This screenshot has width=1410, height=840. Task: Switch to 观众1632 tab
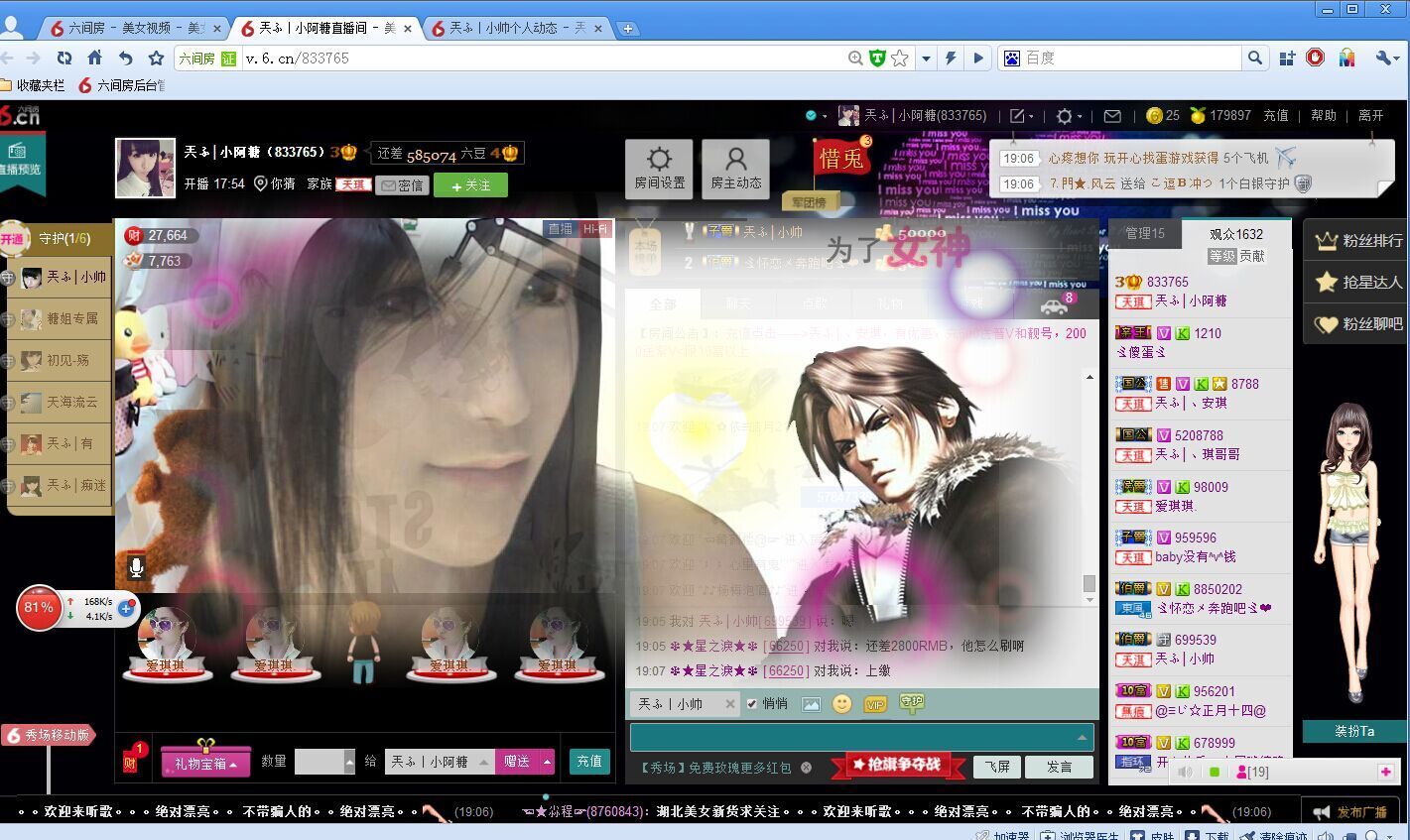(1236, 234)
